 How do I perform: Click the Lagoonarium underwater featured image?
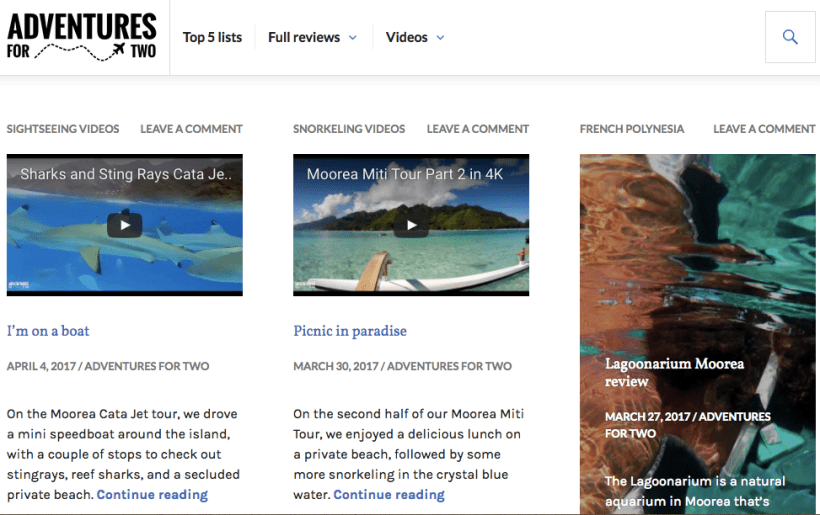(697, 250)
